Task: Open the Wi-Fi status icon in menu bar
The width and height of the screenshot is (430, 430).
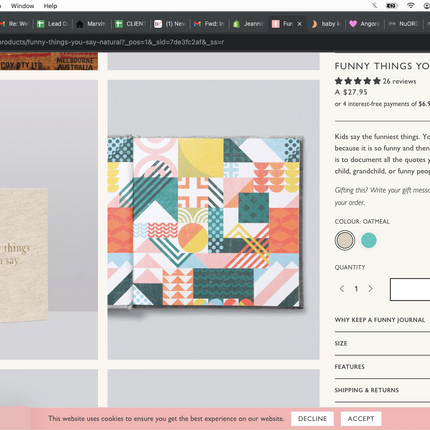Action: [x=411, y=6]
